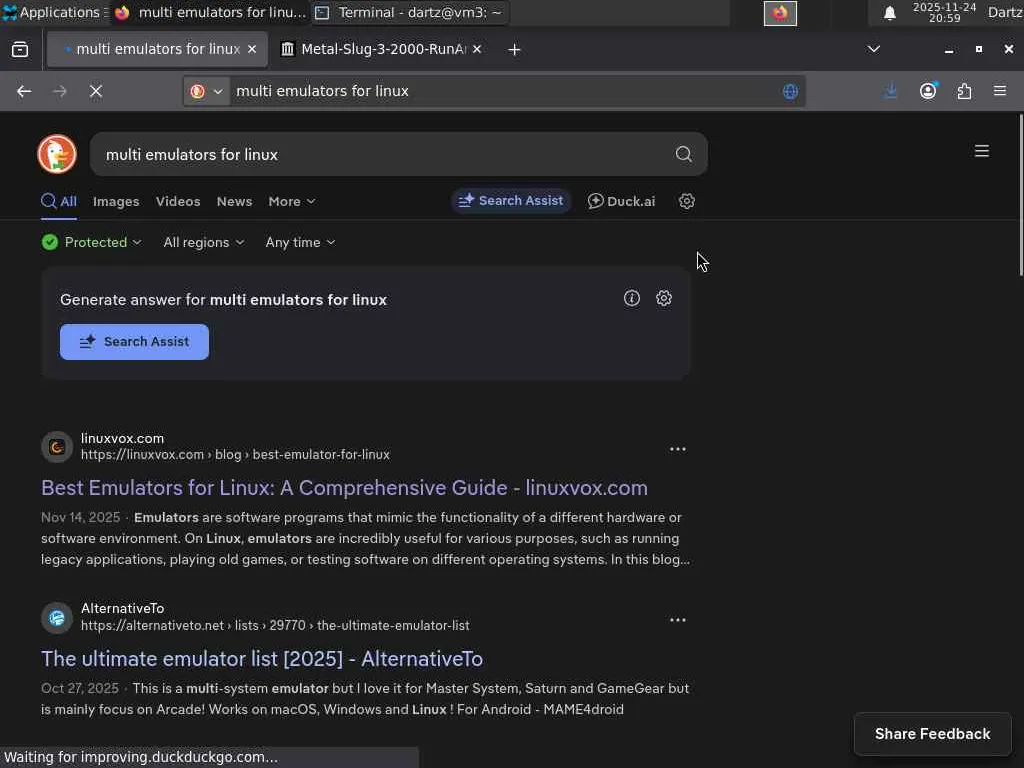Expand the search engine dropdown in address bar
1024x768 pixels.
[207, 91]
